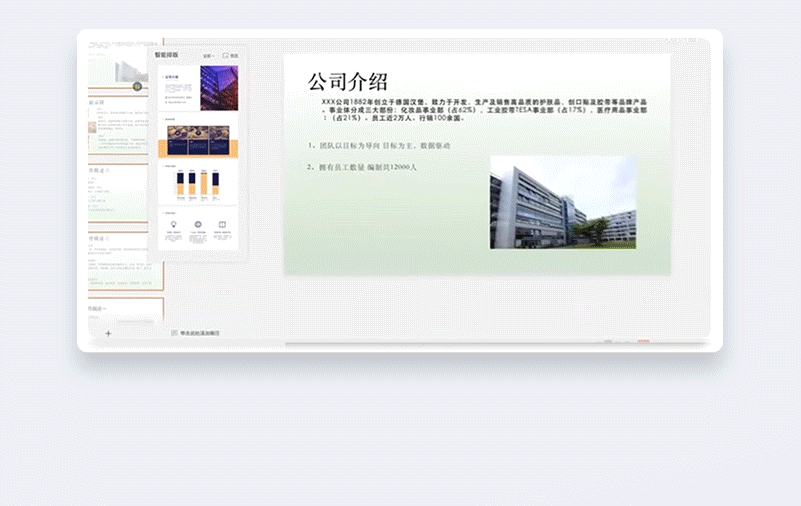Screen dimensions: 801x506
Task: Click the 单击此处添加备注 notes field
Action: pyautogui.click(x=200, y=333)
